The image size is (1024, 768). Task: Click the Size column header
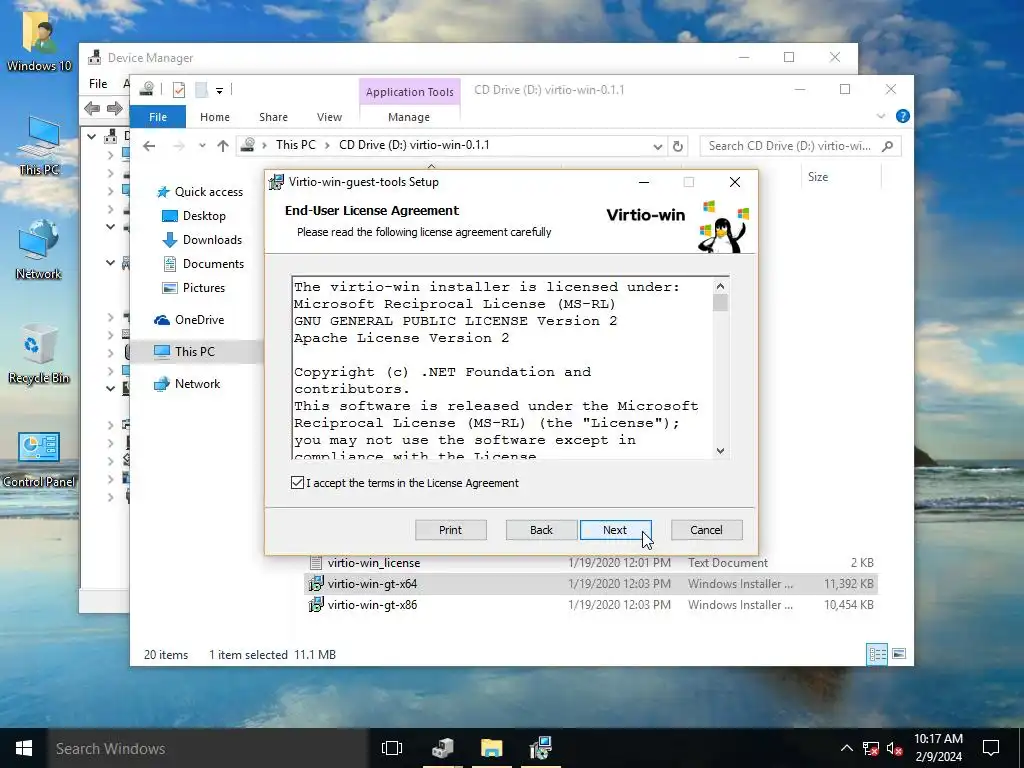pos(818,176)
